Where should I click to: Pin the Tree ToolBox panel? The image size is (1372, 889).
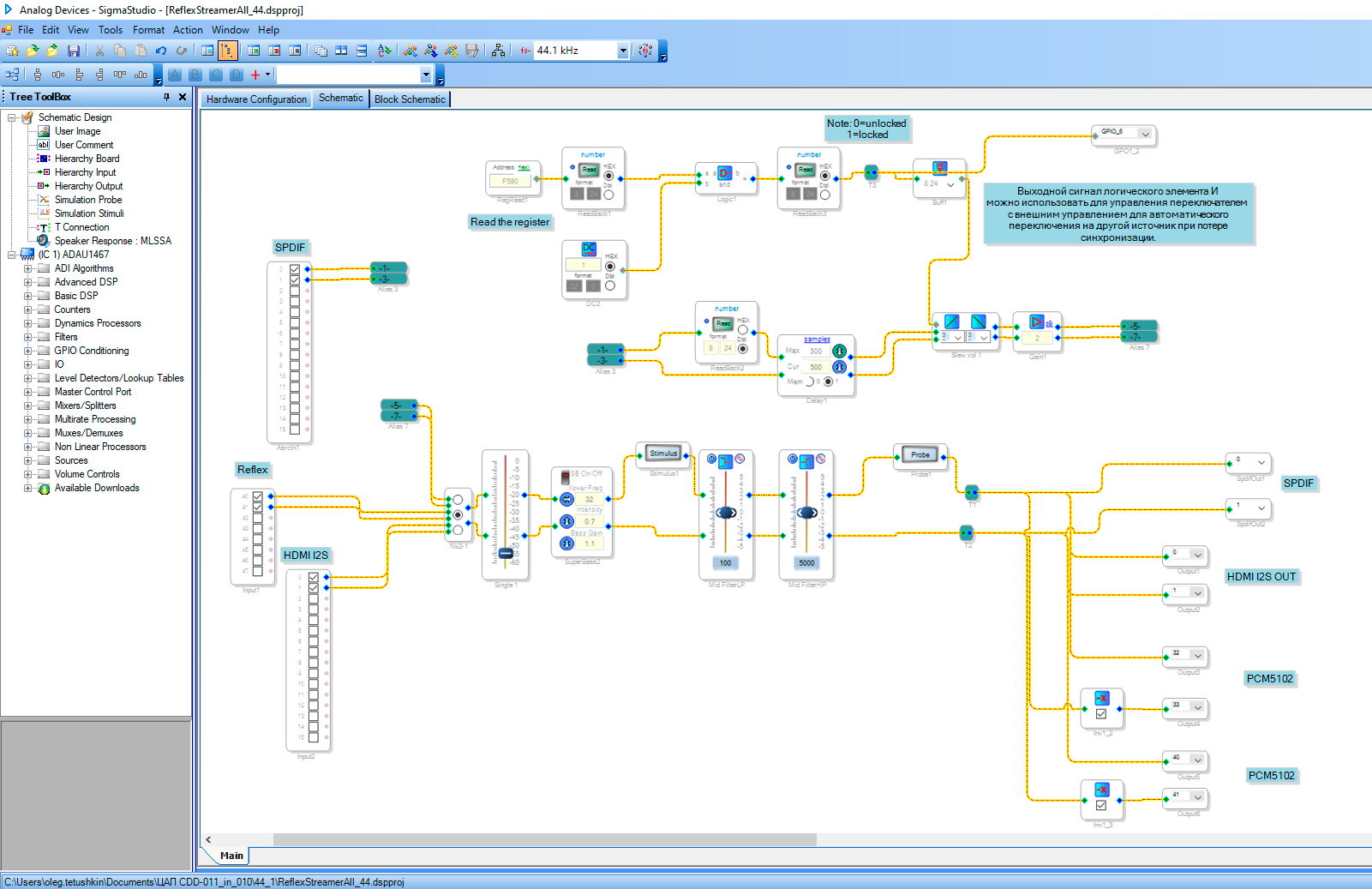pyautogui.click(x=166, y=97)
